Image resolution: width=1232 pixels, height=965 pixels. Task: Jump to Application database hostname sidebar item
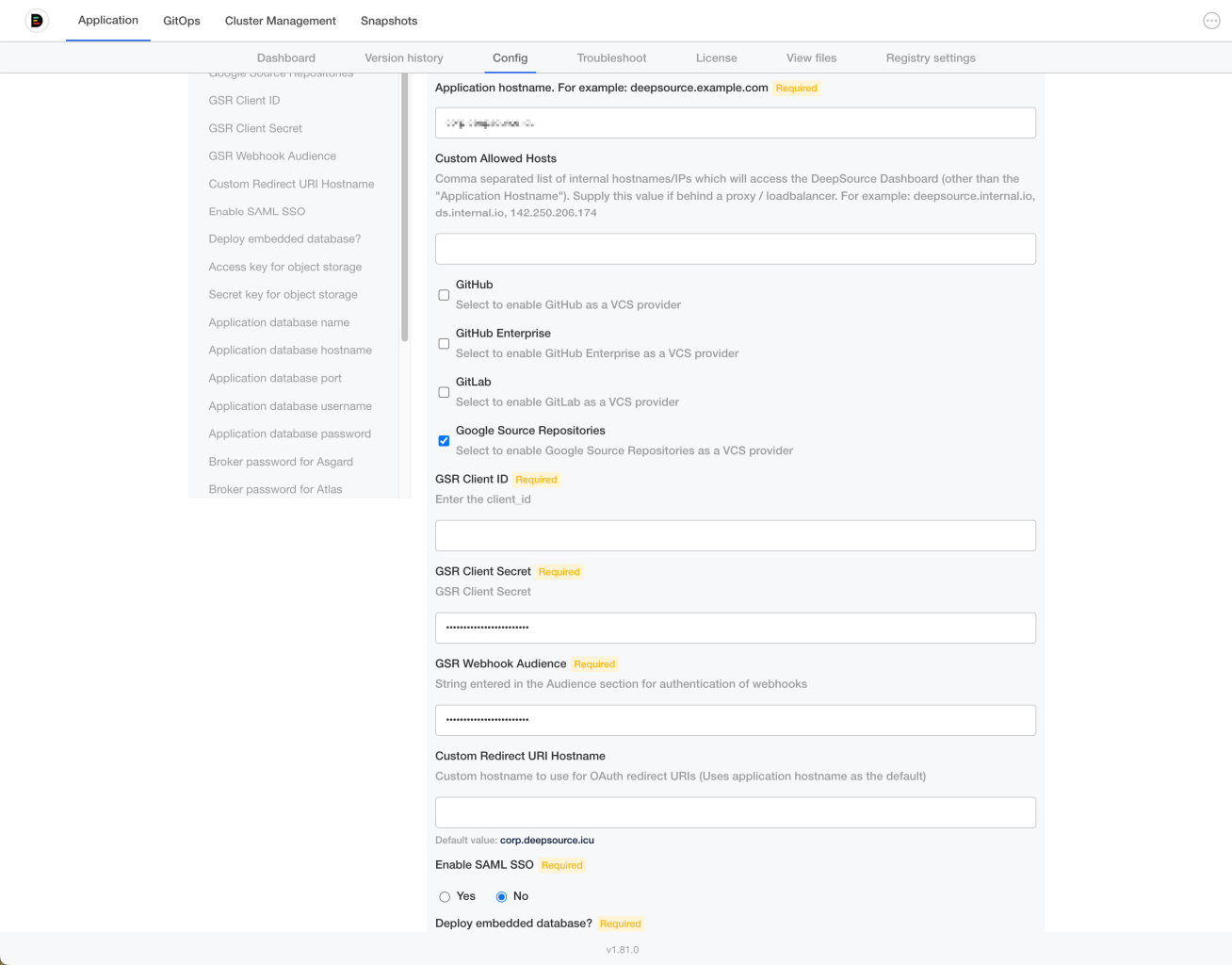pos(290,350)
